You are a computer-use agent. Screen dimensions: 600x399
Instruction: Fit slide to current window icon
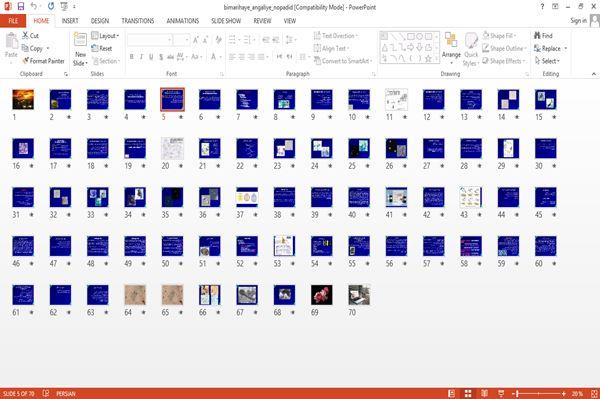(594, 393)
